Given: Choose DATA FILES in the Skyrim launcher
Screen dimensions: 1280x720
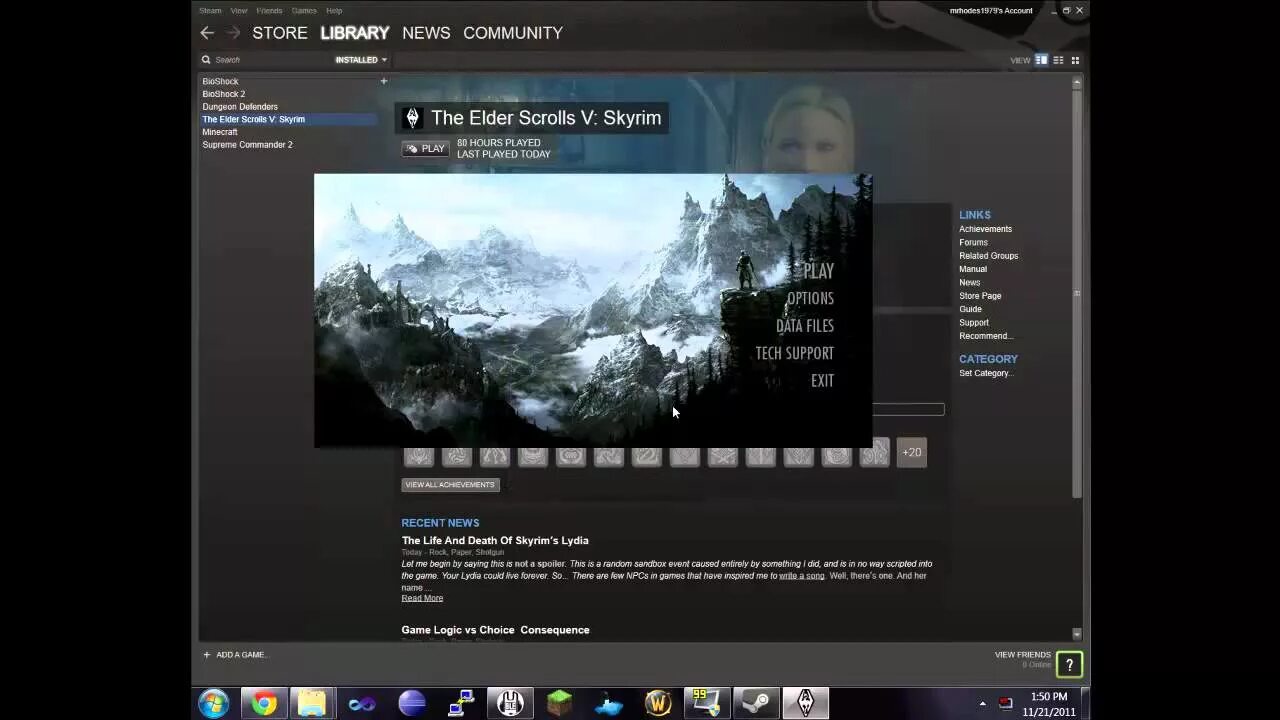Looking at the screenshot, I should [x=805, y=326].
